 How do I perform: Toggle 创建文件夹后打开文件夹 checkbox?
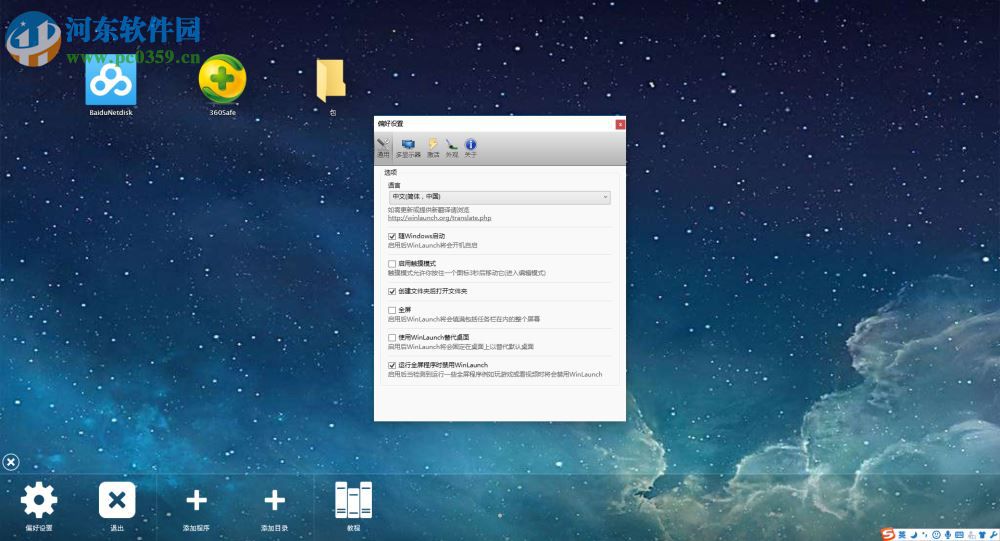(392, 292)
